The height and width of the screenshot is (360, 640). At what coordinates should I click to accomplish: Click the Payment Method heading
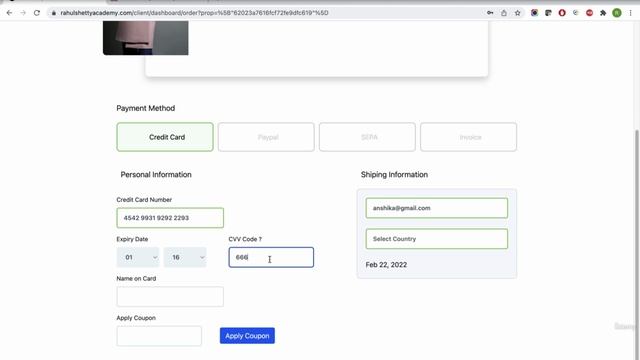click(x=146, y=108)
